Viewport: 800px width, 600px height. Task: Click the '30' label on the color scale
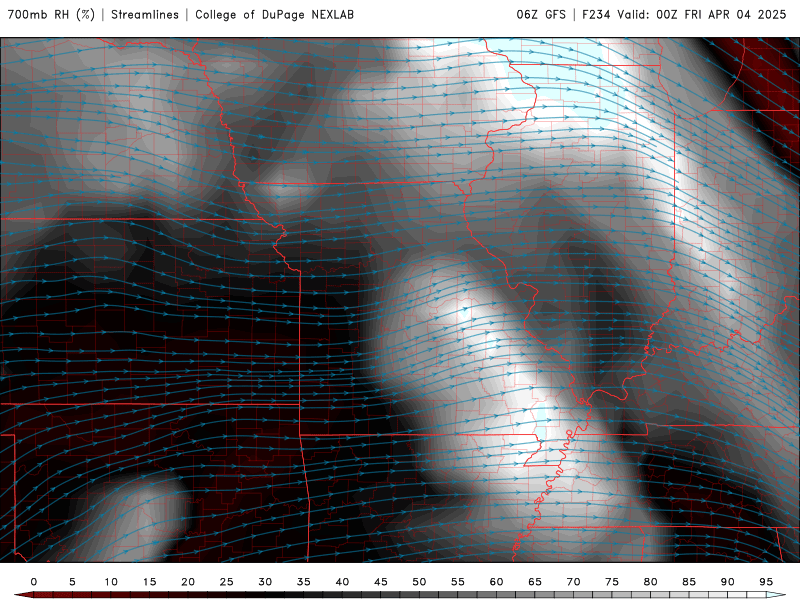(x=265, y=582)
